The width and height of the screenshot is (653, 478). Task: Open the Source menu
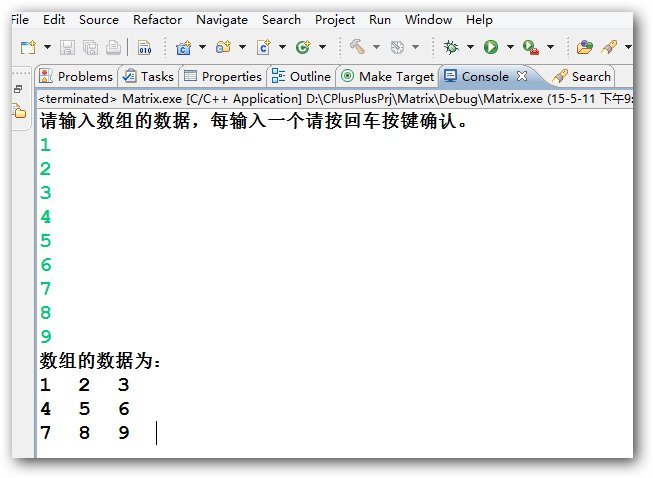[x=99, y=20]
